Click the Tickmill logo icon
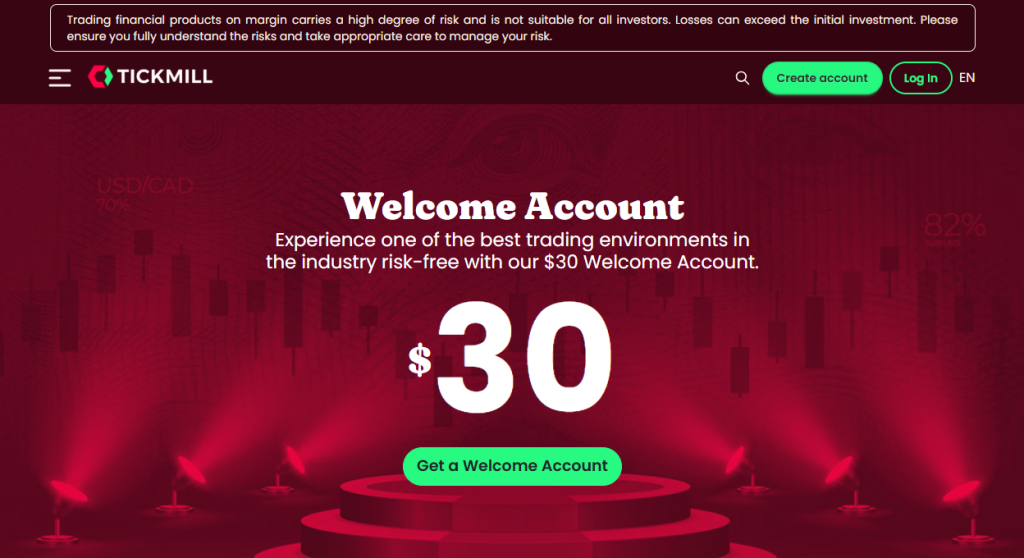 (x=101, y=76)
